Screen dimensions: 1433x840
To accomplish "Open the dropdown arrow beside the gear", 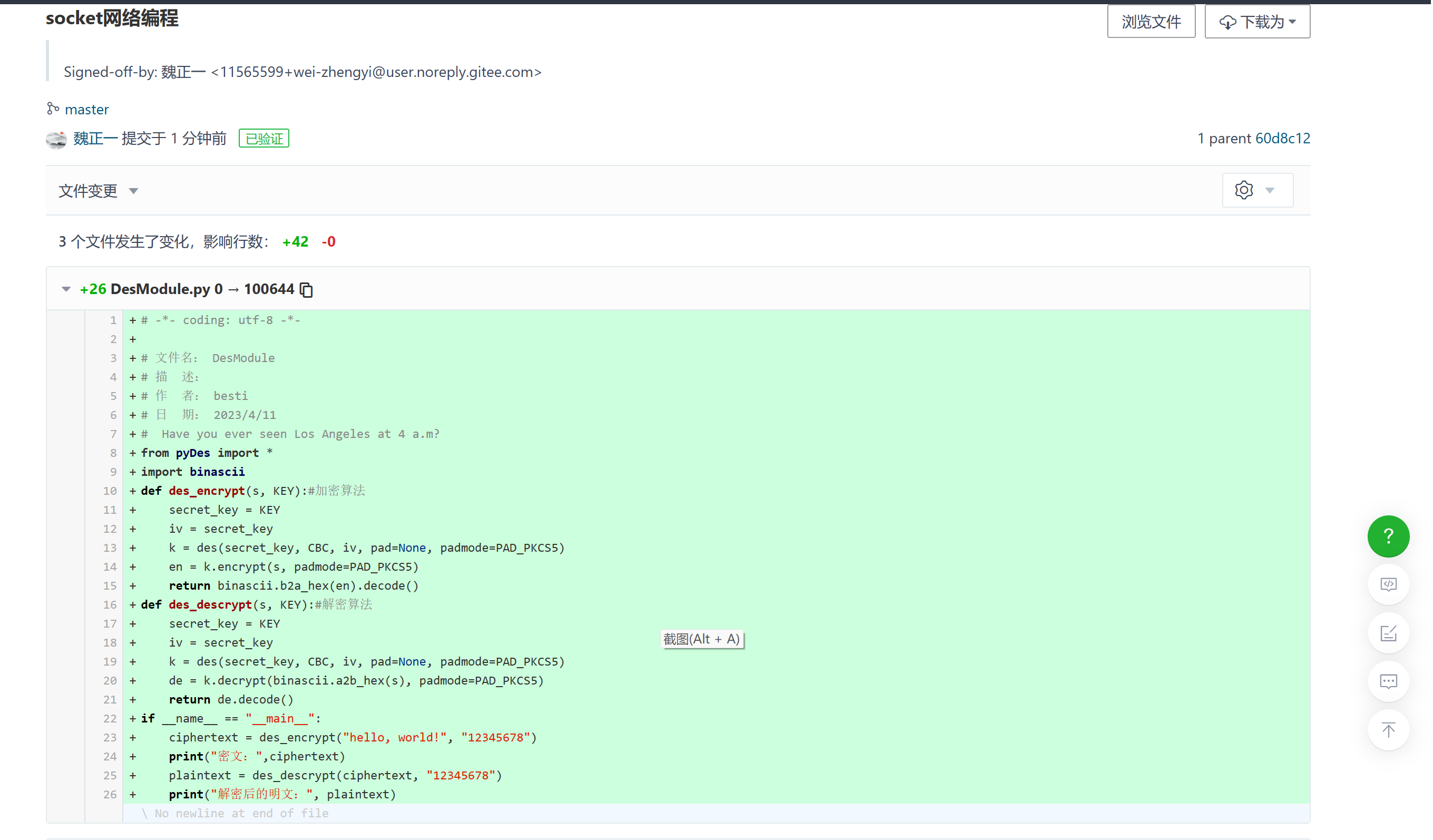I will (1269, 190).
